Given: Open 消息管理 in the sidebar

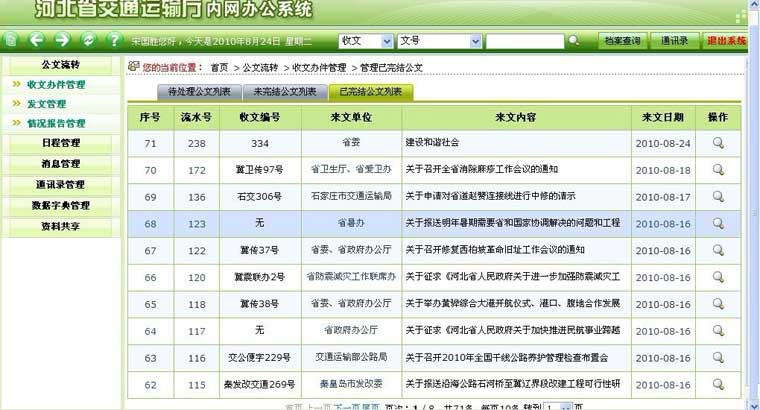Looking at the screenshot, I should (61, 164).
